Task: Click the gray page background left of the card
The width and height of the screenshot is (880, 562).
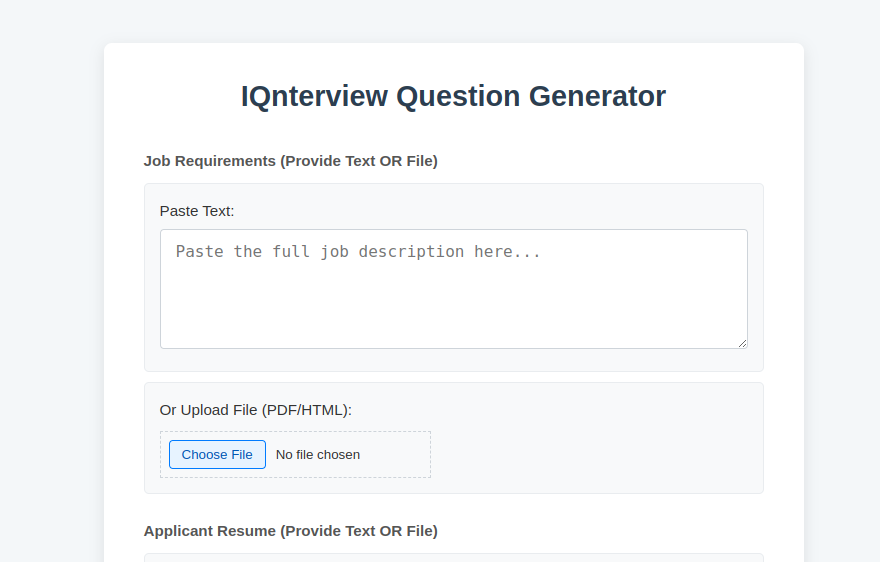Action: tap(50, 300)
